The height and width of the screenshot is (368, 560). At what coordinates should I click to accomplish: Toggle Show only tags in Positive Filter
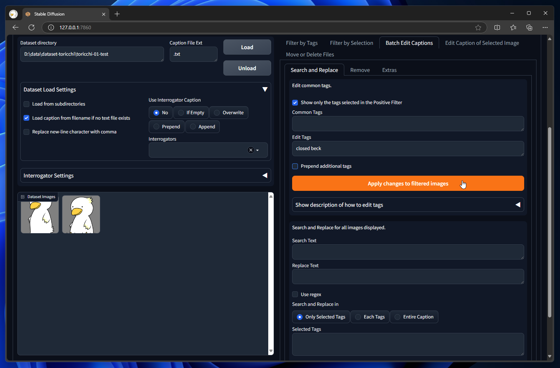[x=295, y=103]
